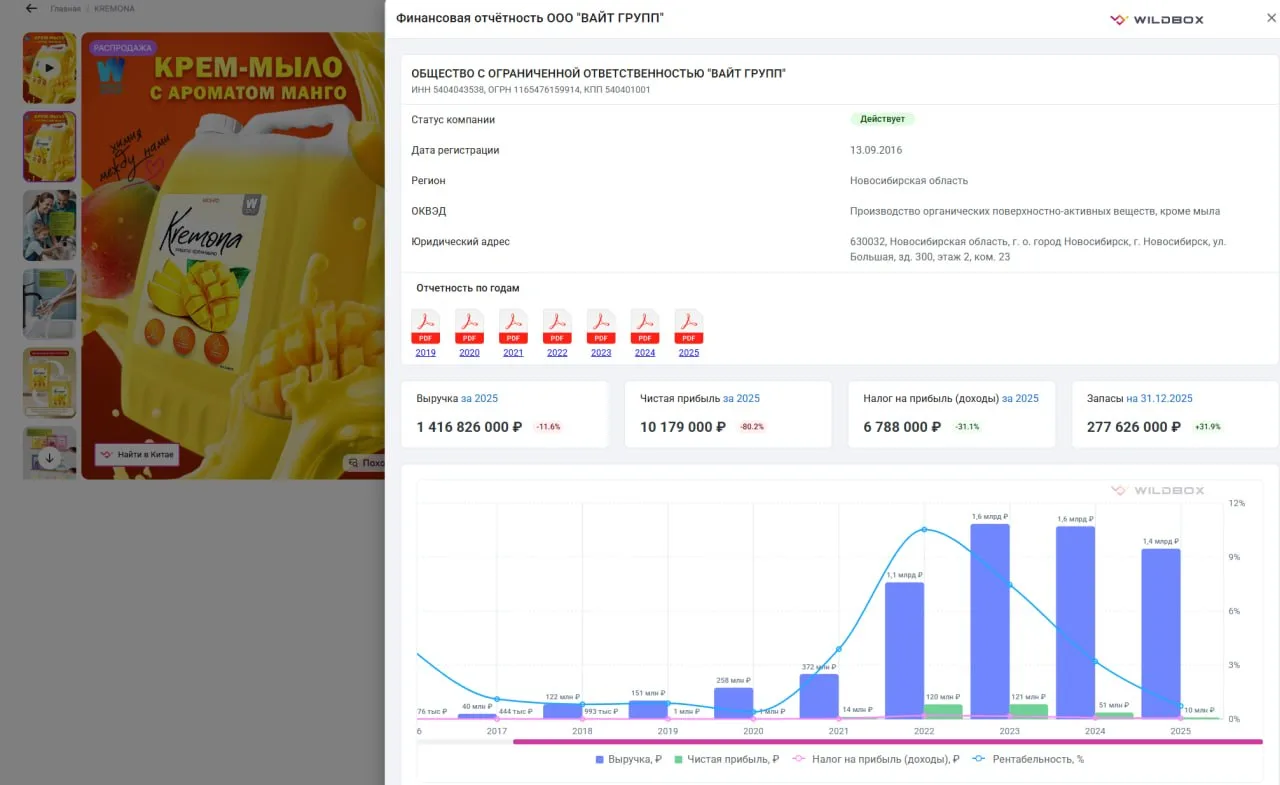This screenshot has height=785, width=1280.
Task: Click the 'Действует' company status badge
Action: click(882, 119)
